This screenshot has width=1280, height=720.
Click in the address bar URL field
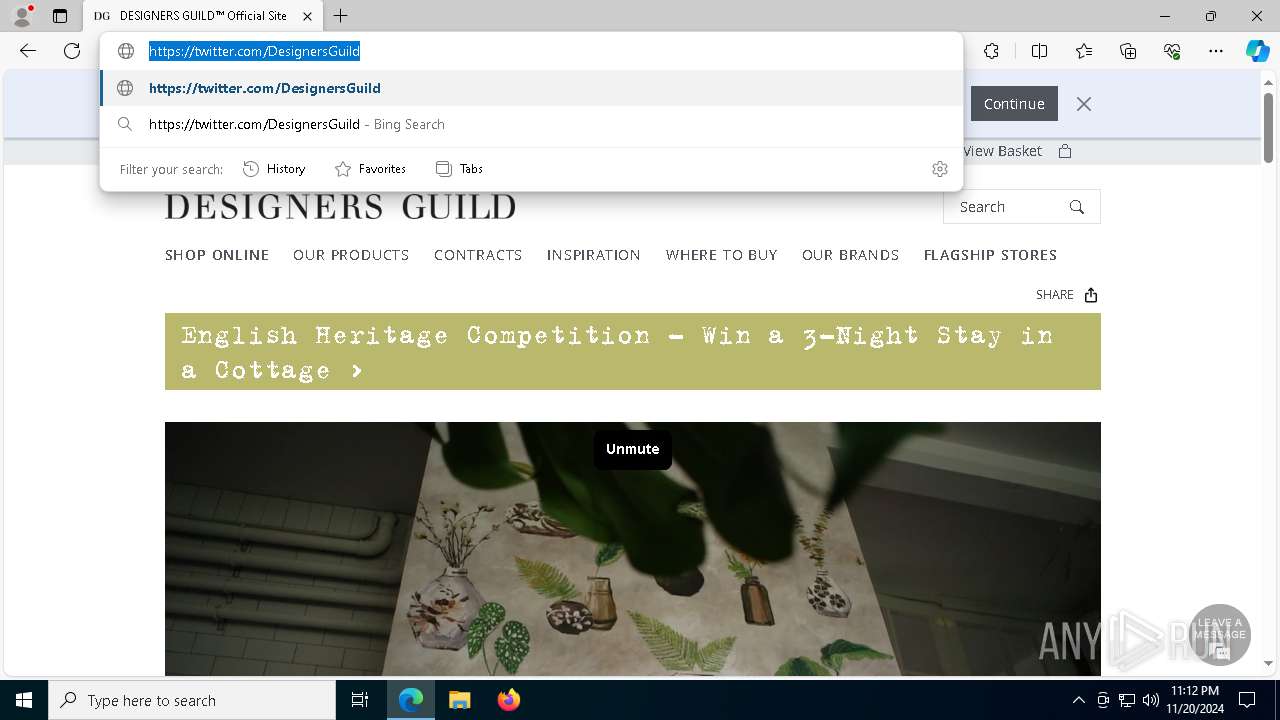point(531,51)
